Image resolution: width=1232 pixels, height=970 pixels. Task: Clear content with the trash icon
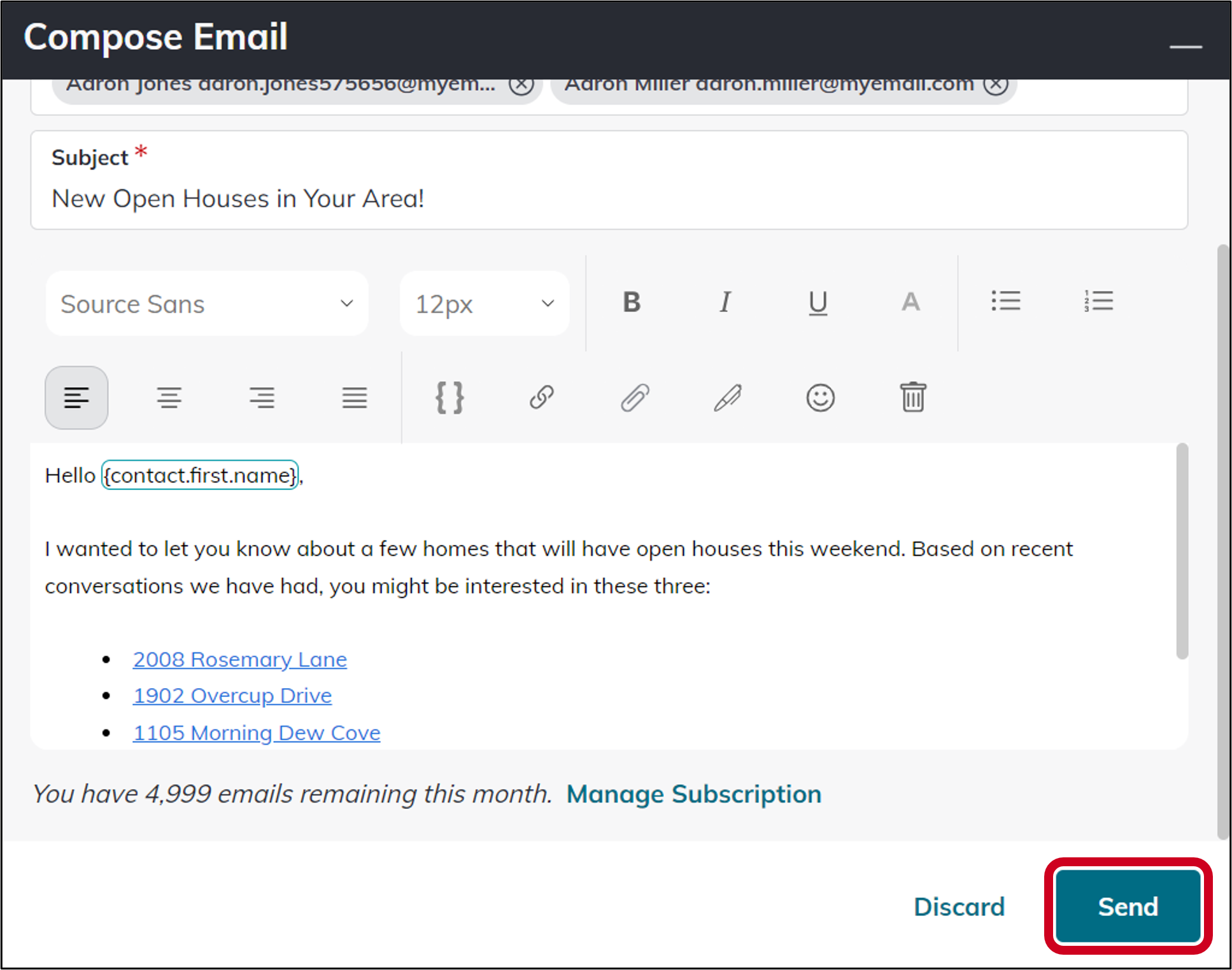pyautogui.click(x=913, y=397)
